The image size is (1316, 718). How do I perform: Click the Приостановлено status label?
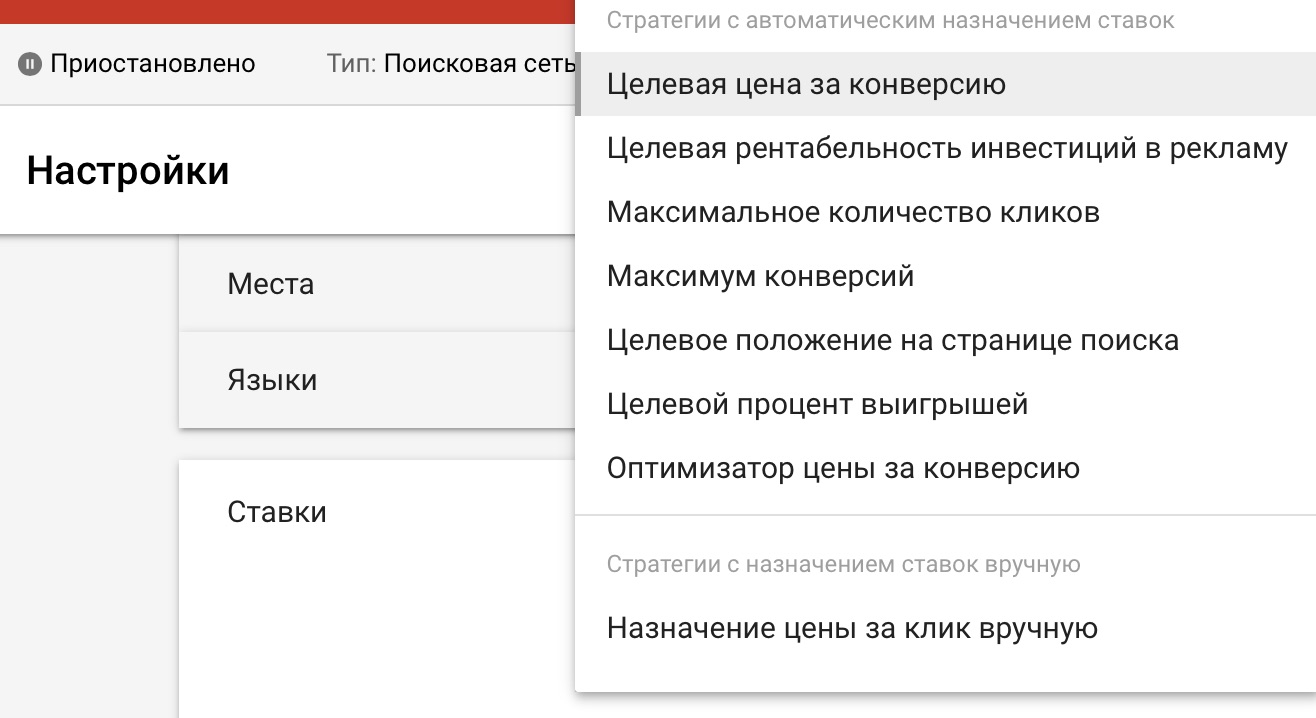pos(152,64)
